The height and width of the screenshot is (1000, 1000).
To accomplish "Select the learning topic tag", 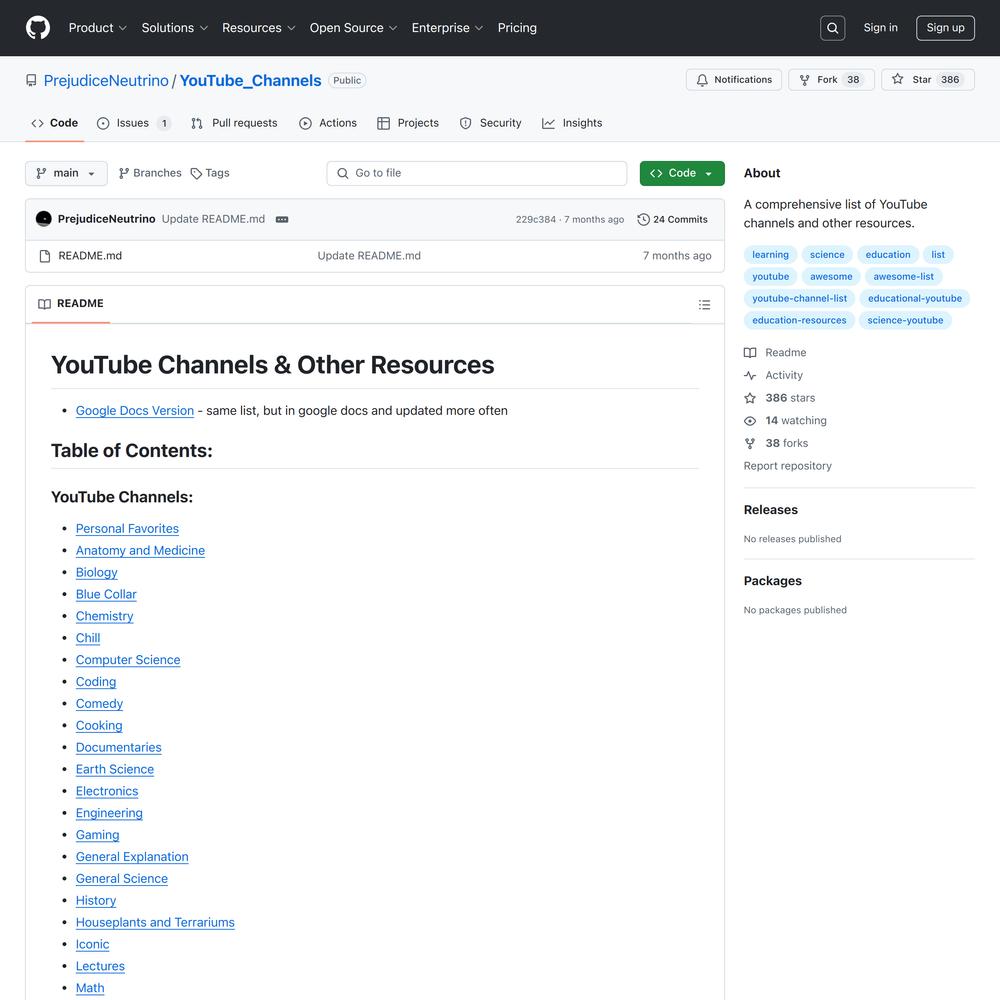I will pyautogui.click(x=770, y=254).
